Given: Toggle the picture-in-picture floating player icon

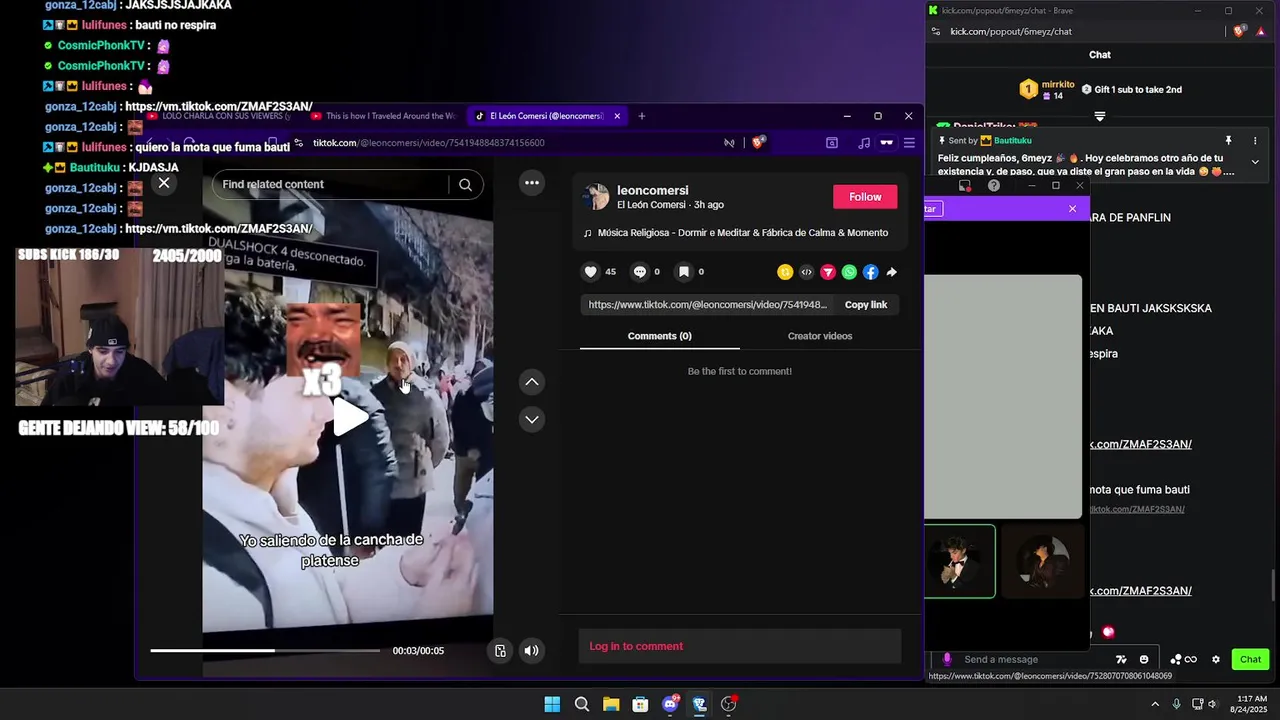Looking at the screenshot, I should (x=500, y=651).
